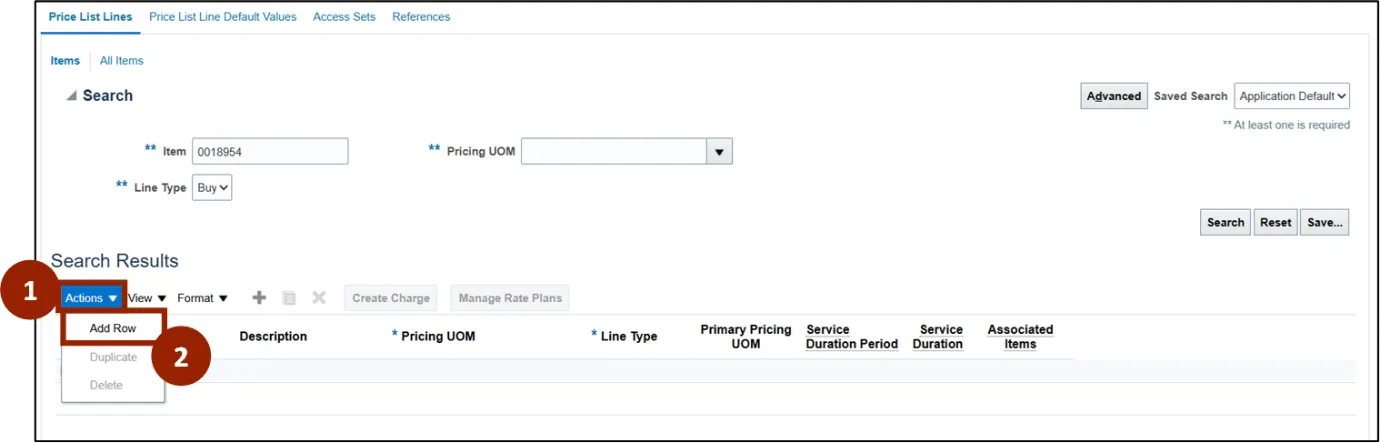1380x443 pixels.
Task: Open the Access Sets tab
Action: click(344, 17)
